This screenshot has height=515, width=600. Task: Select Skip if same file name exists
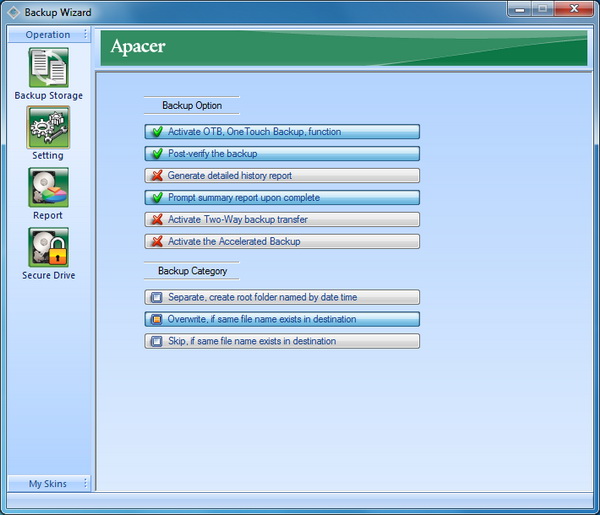(282, 341)
